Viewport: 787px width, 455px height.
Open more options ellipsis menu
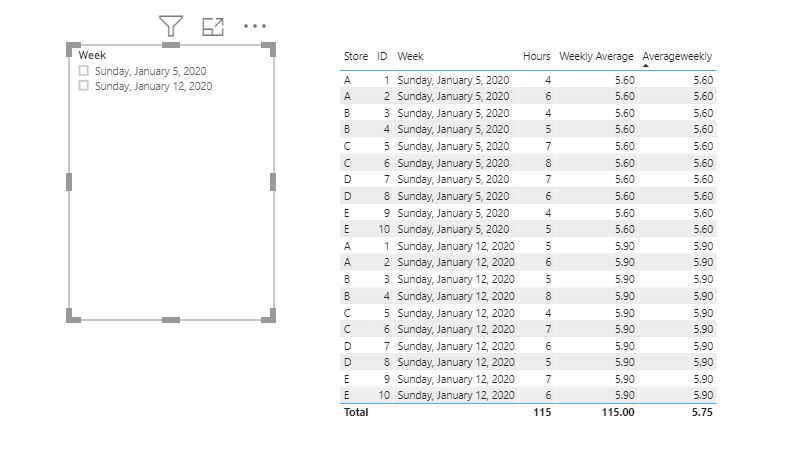pyautogui.click(x=255, y=26)
